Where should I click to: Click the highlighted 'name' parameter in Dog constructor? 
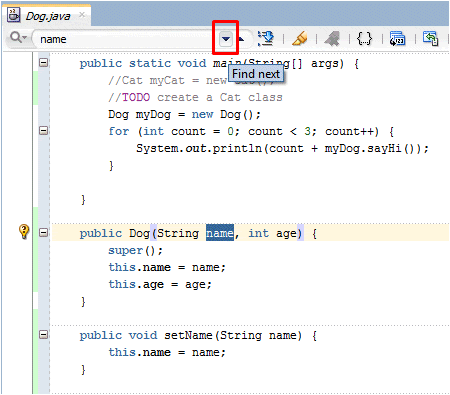(x=220, y=233)
